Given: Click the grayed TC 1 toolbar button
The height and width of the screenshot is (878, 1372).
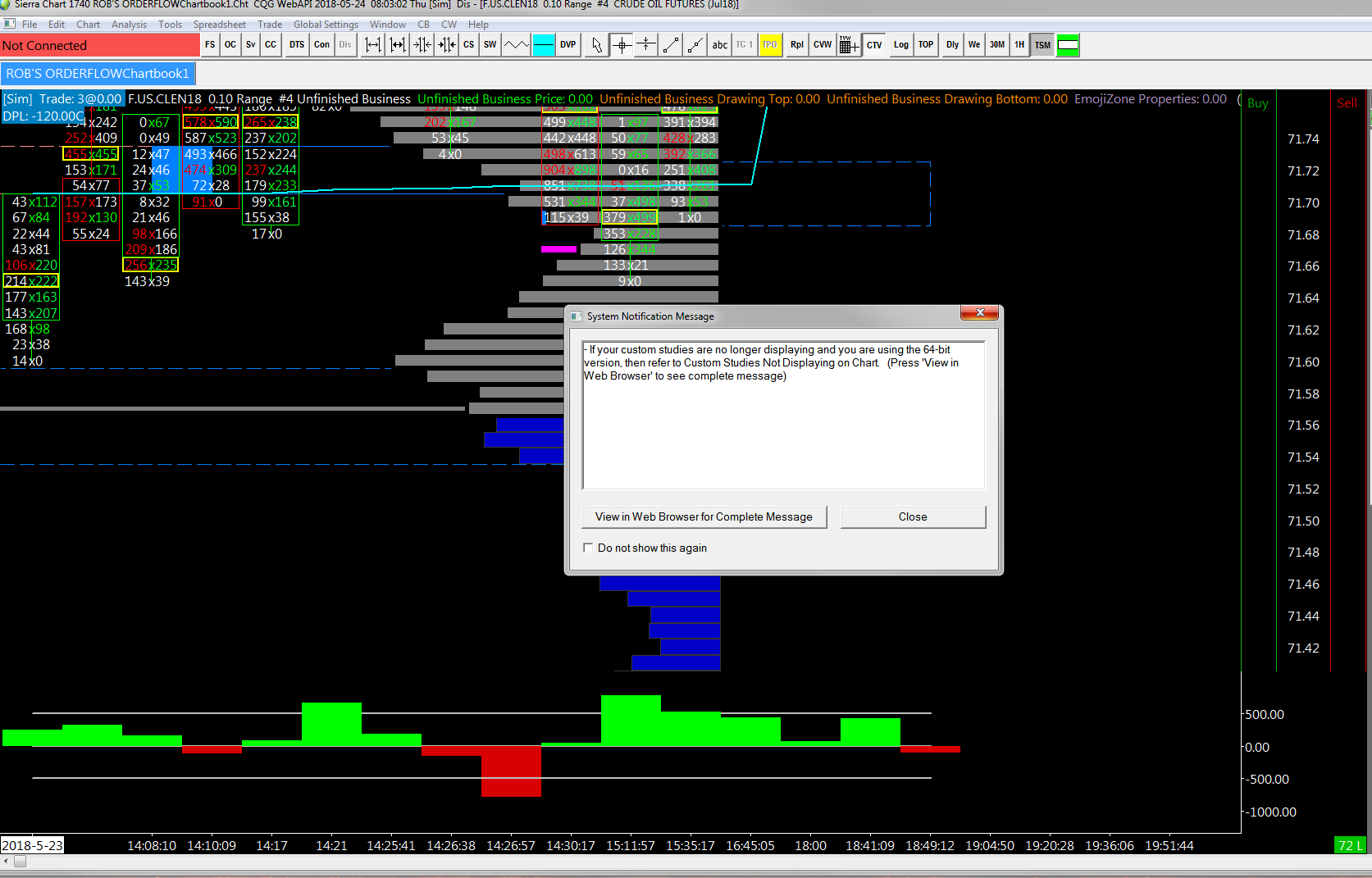Looking at the screenshot, I should pos(744,45).
